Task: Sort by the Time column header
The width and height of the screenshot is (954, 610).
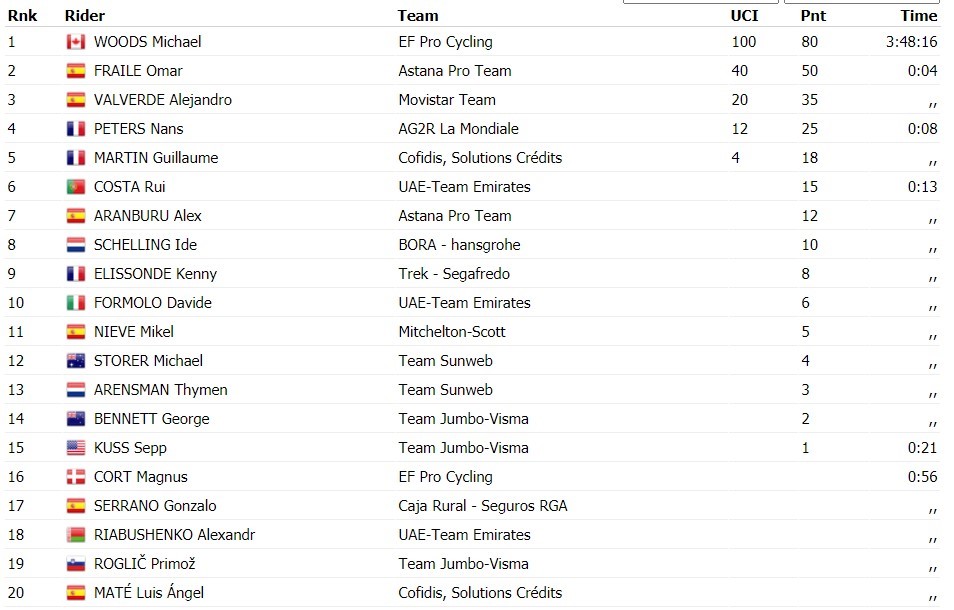Action: click(919, 16)
